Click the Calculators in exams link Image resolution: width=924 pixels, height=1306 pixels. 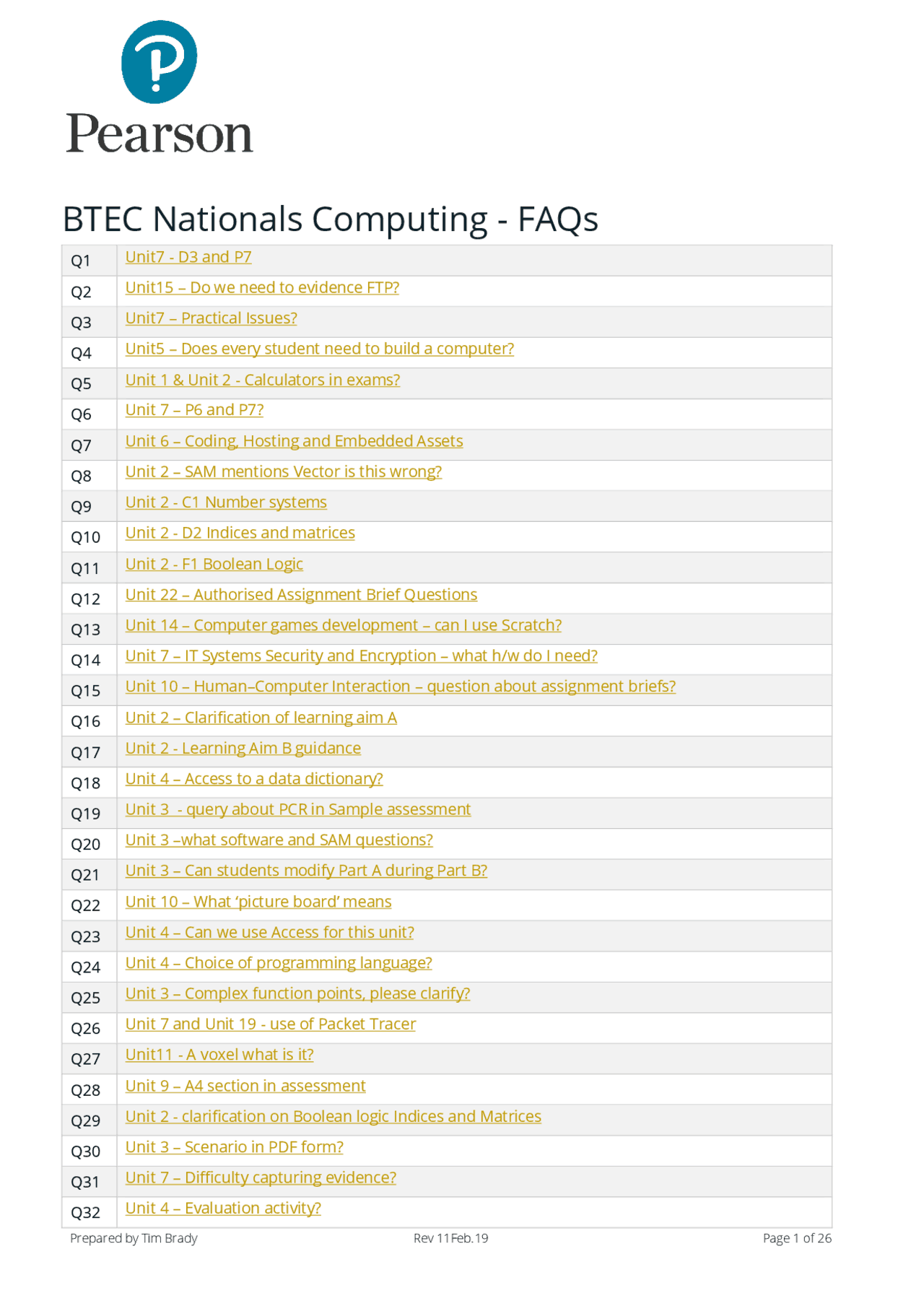(262, 380)
